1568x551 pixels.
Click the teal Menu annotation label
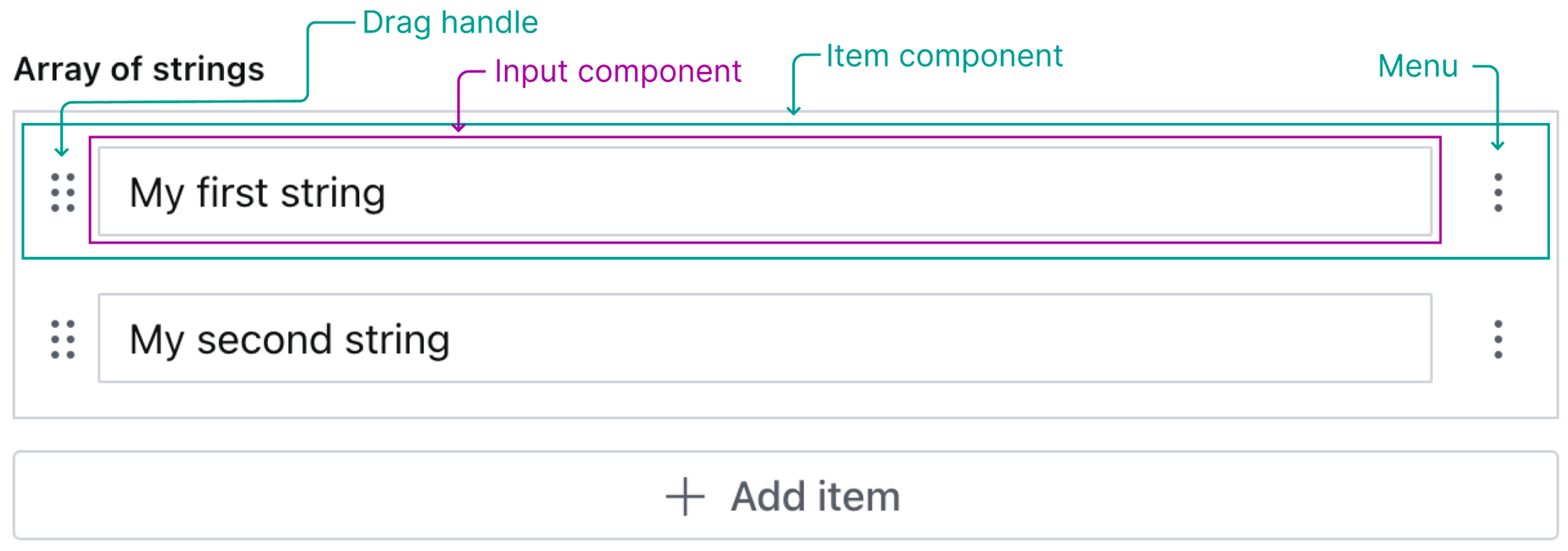coord(1418,66)
